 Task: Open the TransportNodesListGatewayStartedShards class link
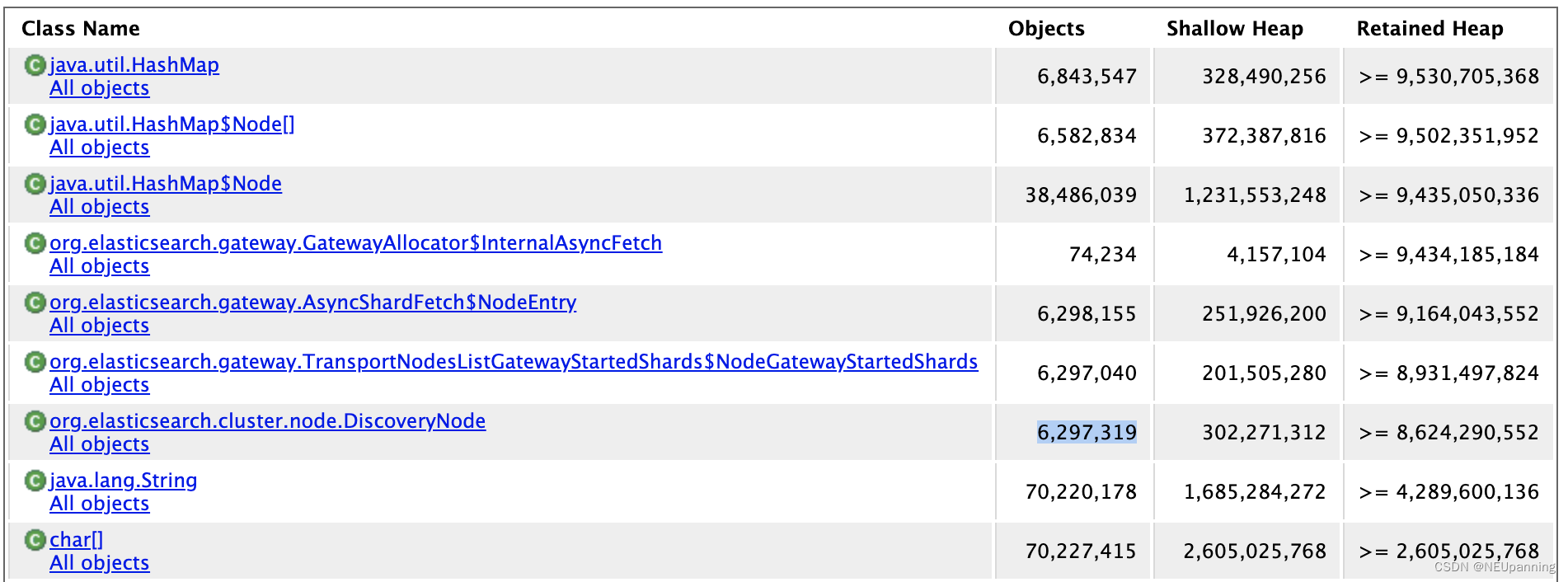click(x=513, y=362)
